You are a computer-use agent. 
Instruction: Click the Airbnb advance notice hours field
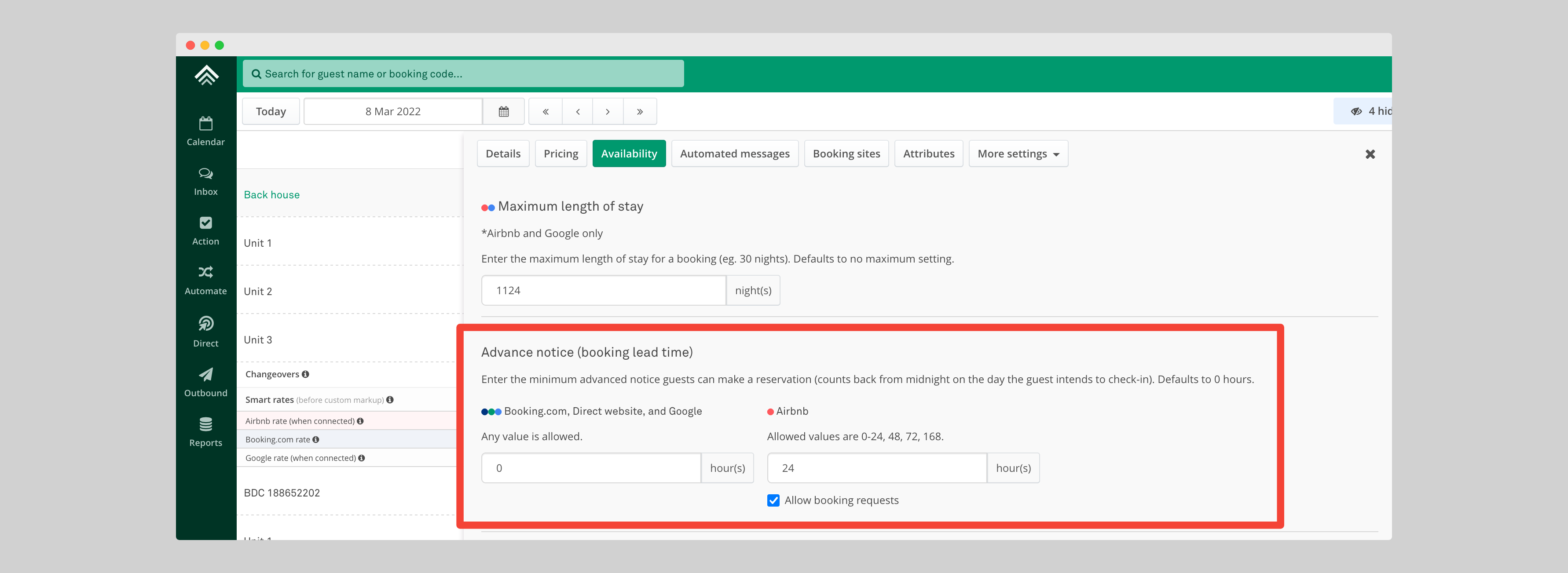[x=876, y=468]
